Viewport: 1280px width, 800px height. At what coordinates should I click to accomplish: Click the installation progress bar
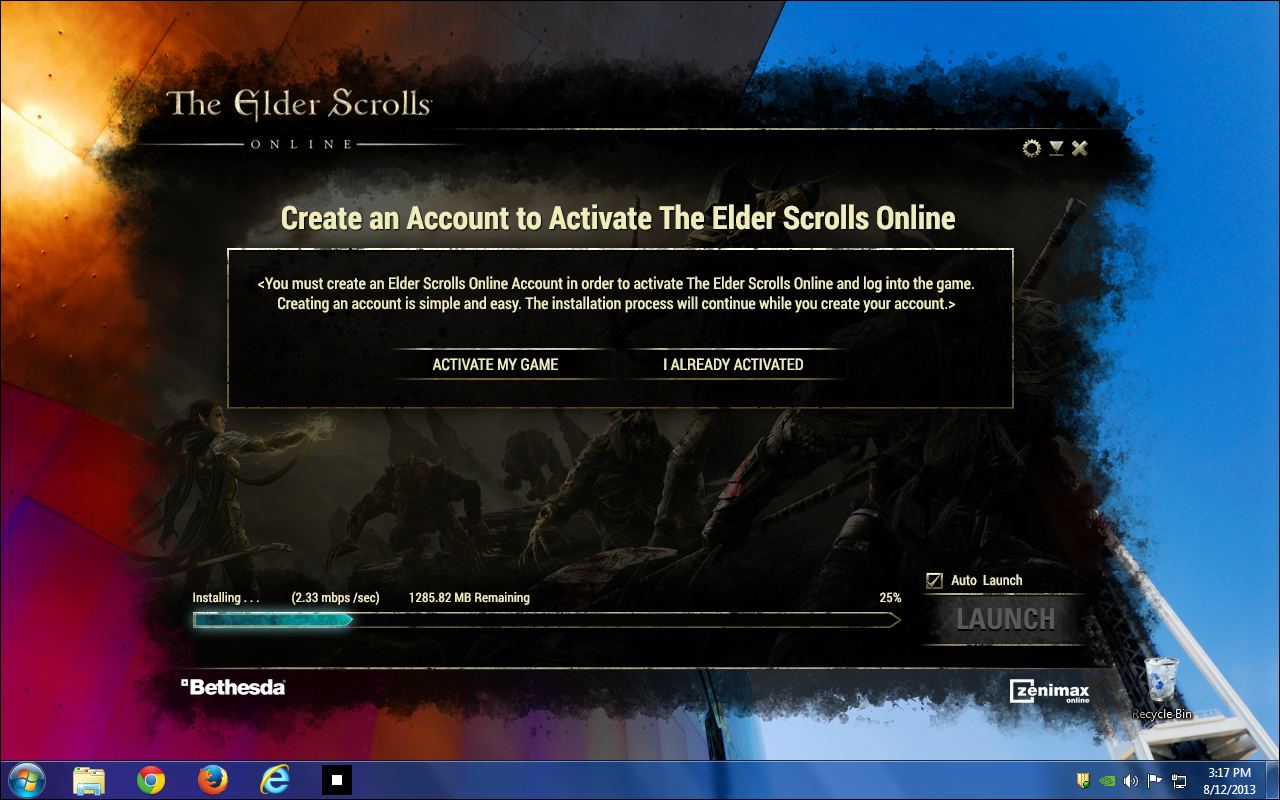546,620
